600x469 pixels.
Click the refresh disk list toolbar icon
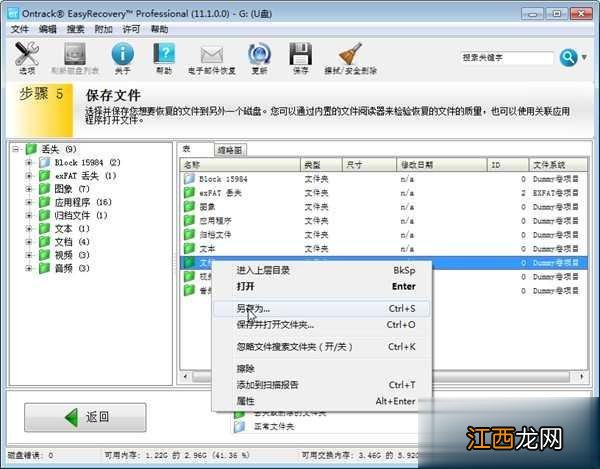tap(75, 54)
